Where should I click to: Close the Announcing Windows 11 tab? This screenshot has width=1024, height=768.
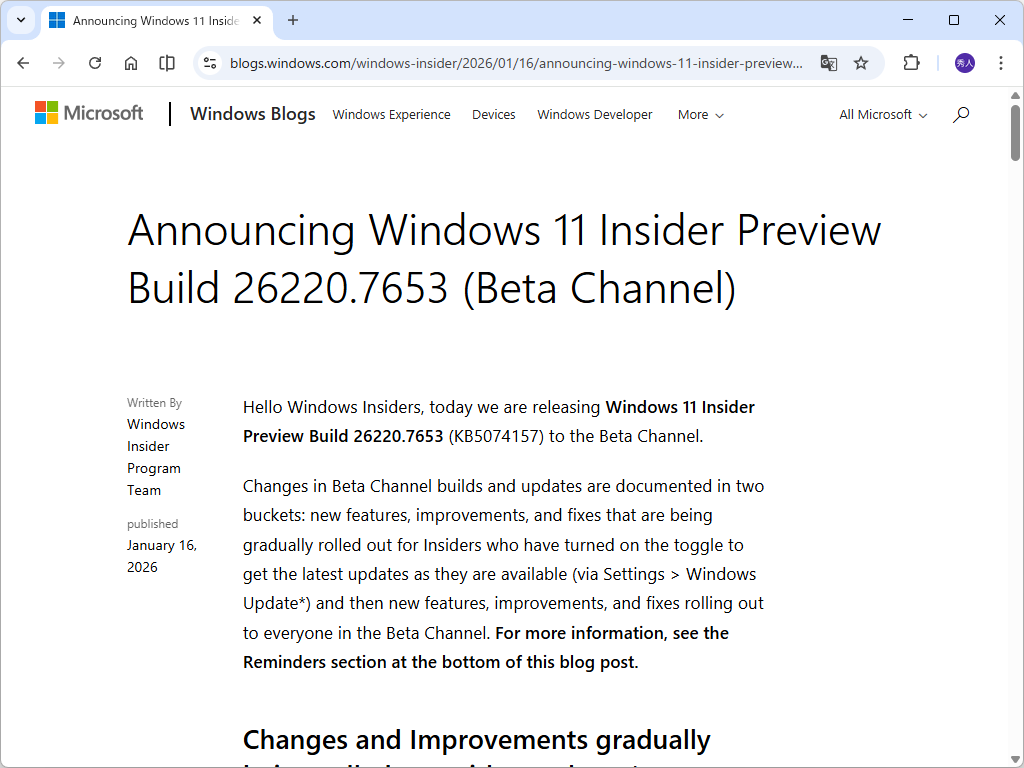tap(257, 20)
